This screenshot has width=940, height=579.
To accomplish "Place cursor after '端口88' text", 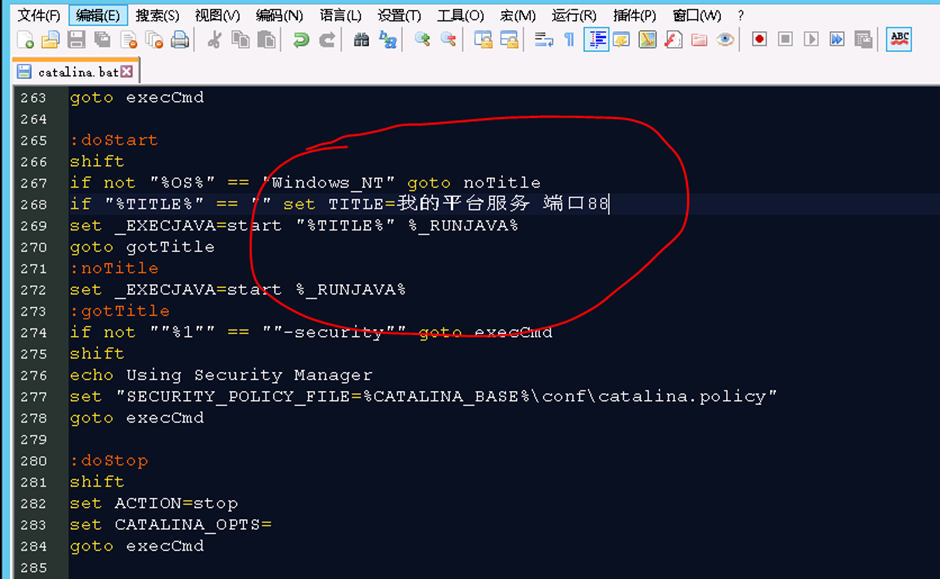I will coord(609,204).
